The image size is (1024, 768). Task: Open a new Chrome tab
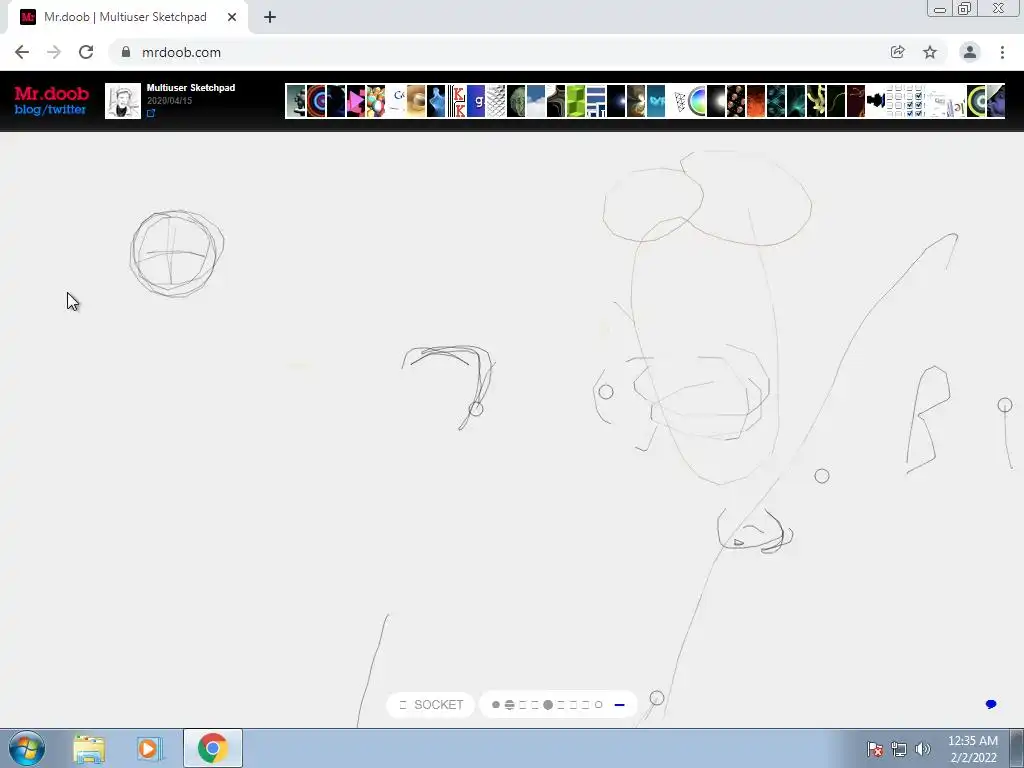coord(270,17)
